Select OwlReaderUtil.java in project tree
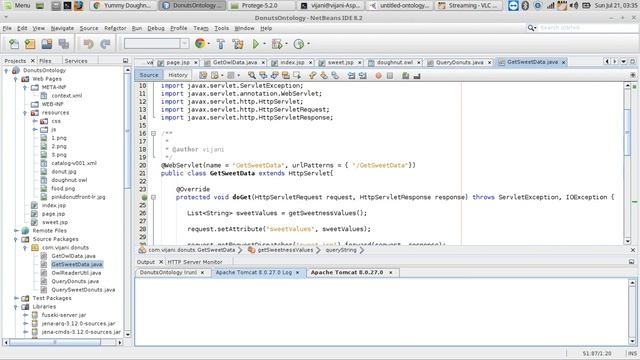 76,273
